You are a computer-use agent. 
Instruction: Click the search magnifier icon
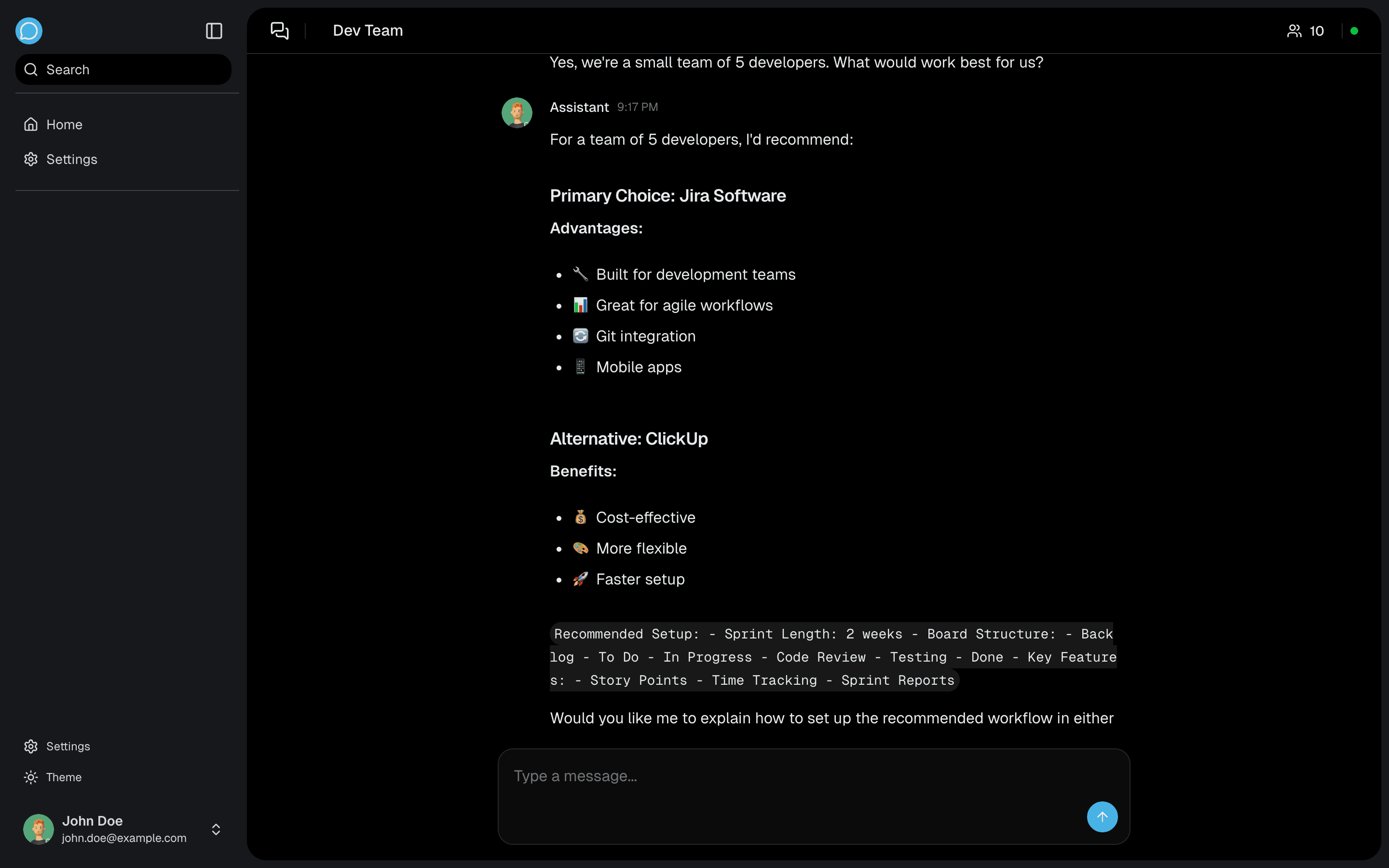31,69
